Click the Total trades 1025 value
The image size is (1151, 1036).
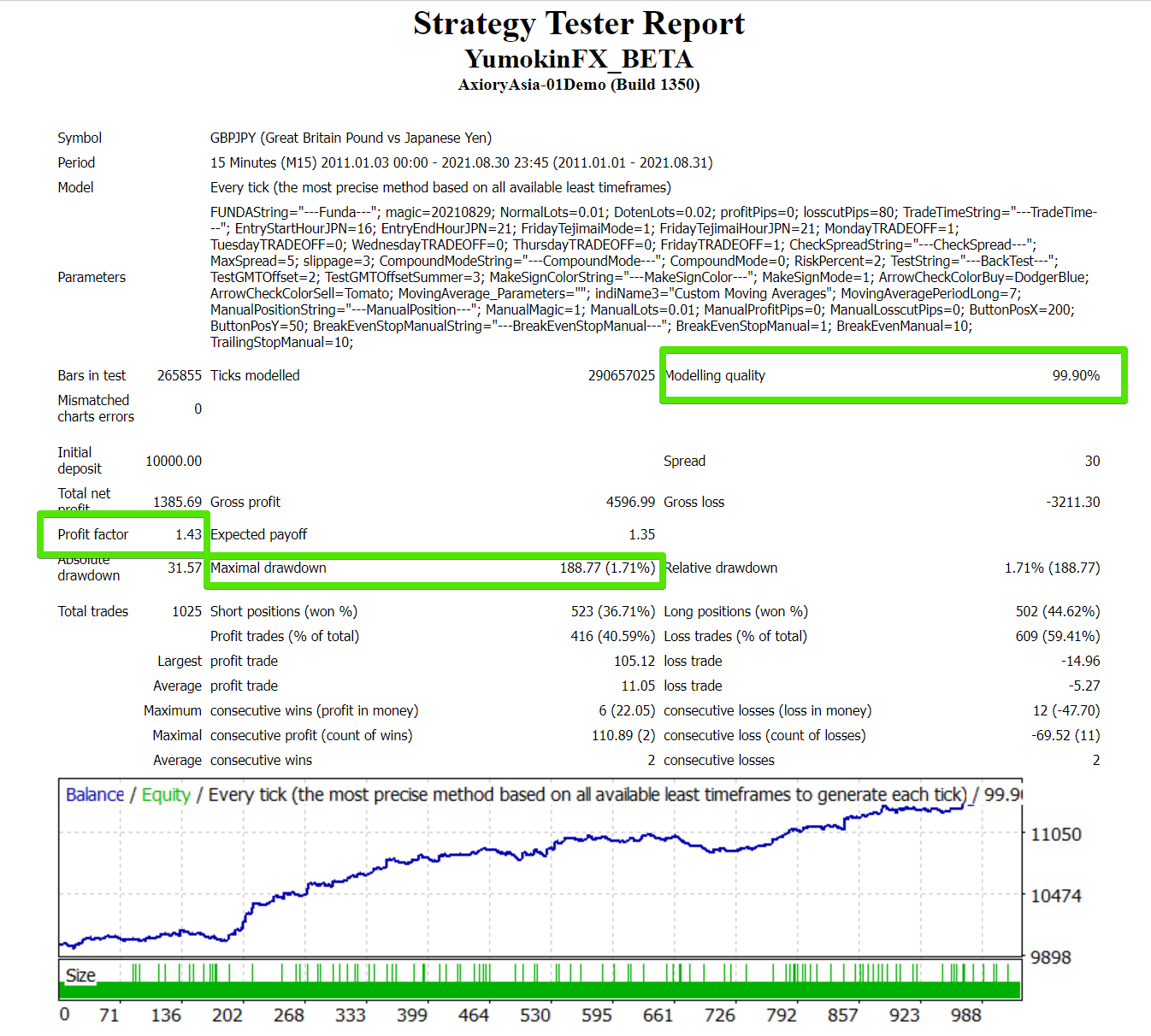tap(186, 611)
